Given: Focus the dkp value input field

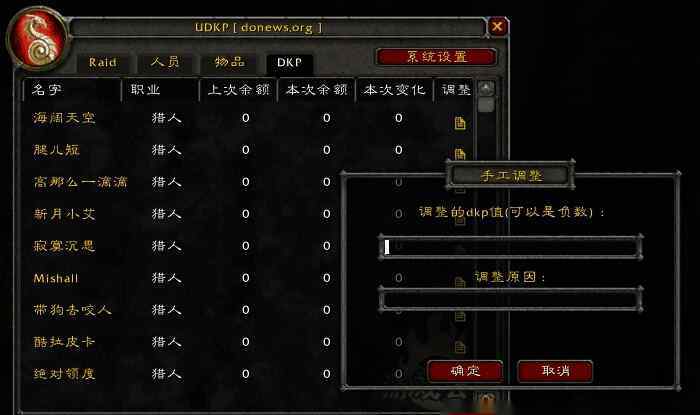Looking at the screenshot, I should pyautogui.click(x=511, y=247).
